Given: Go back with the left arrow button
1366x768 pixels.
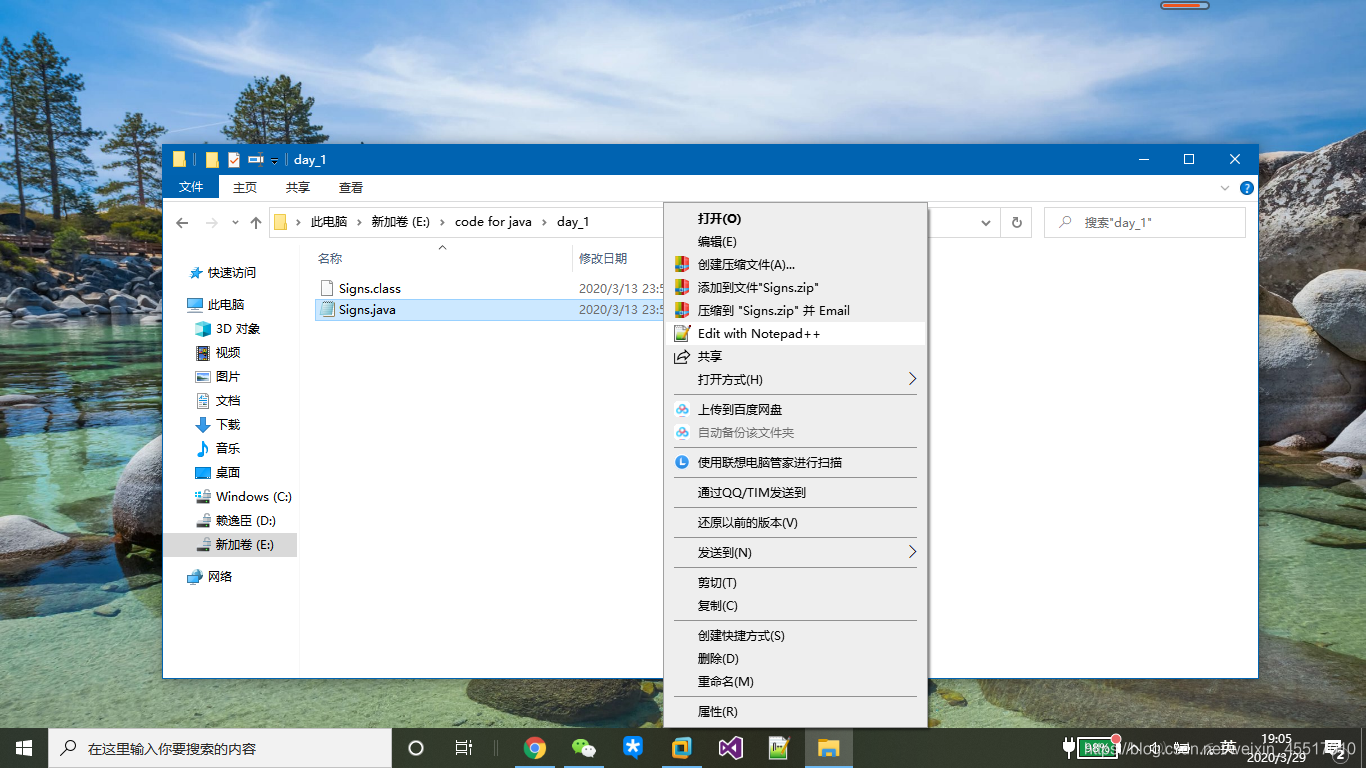Looking at the screenshot, I should tap(182, 222).
